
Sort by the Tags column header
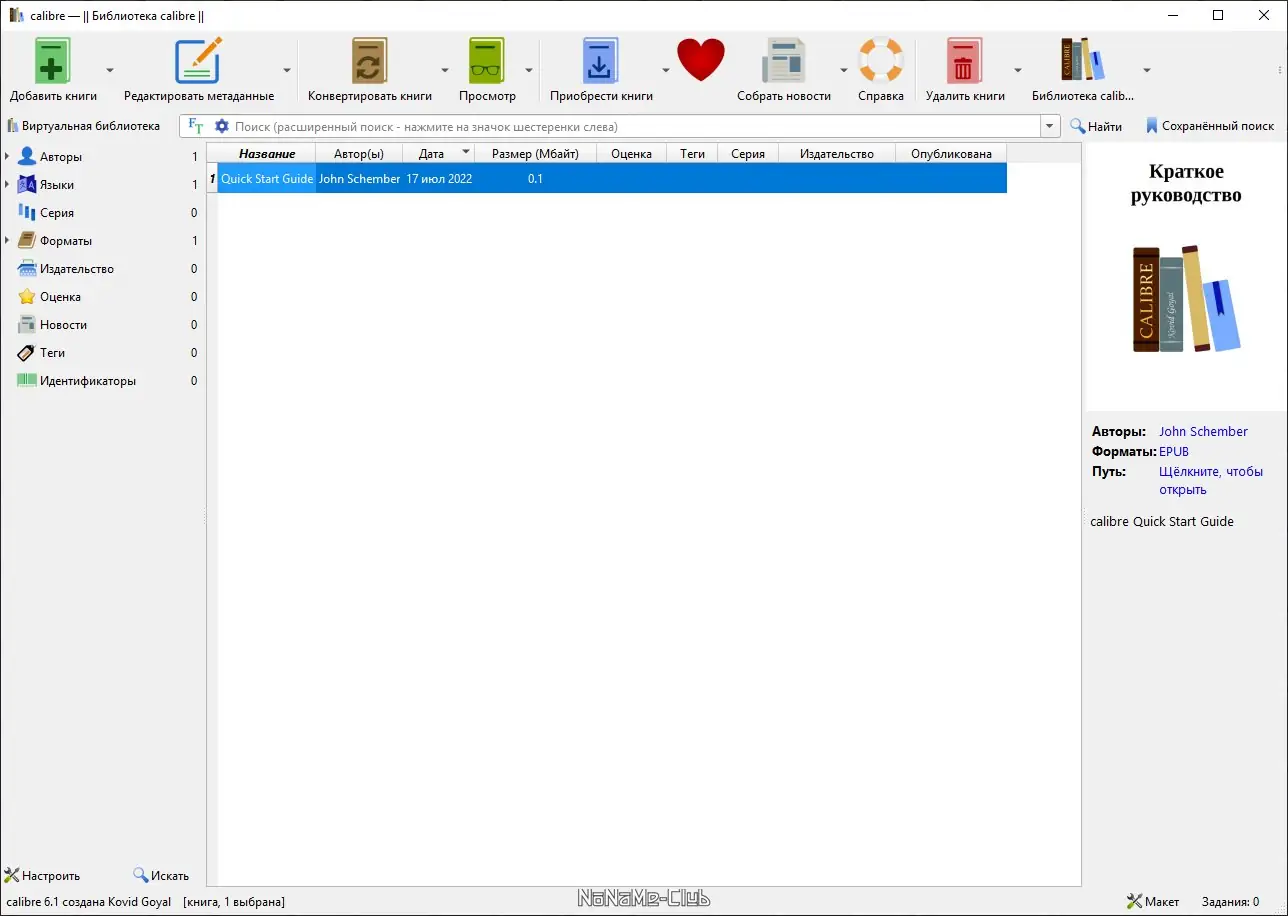(692, 153)
